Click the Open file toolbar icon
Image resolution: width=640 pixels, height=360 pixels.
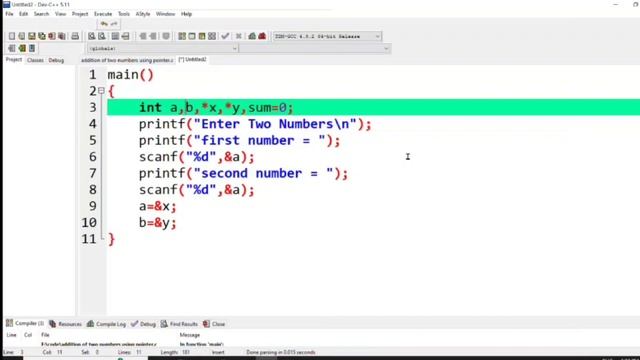[22, 36]
